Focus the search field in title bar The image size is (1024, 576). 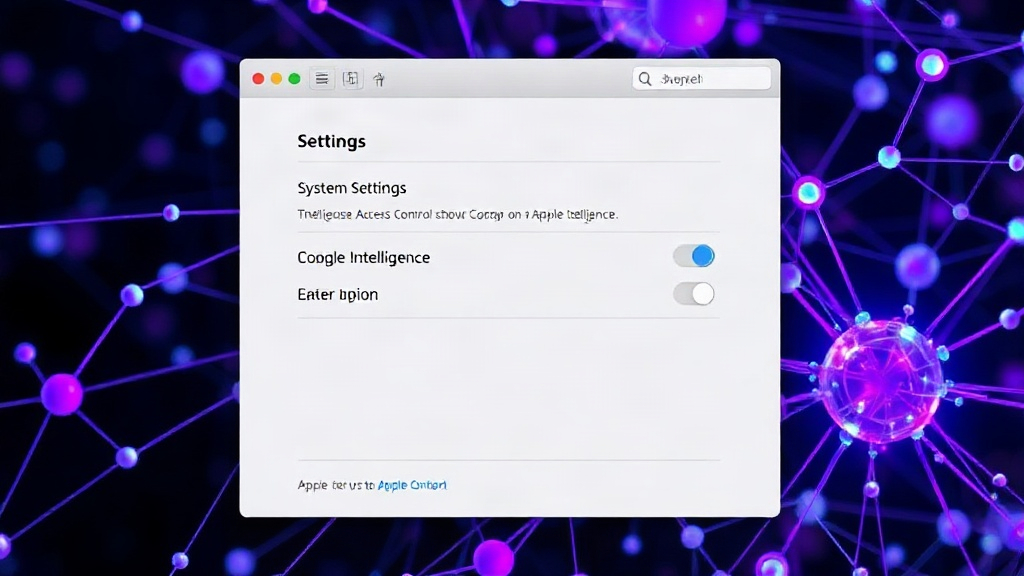click(x=701, y=79)
